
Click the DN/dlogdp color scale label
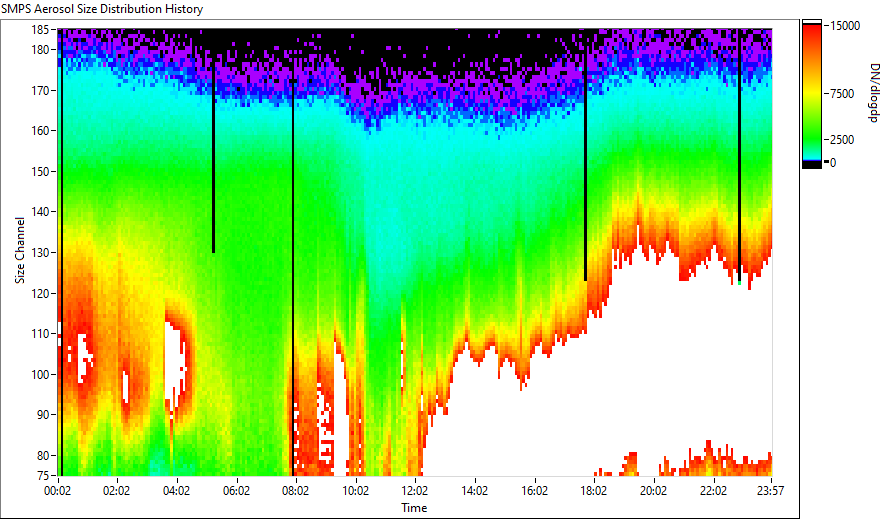pyautogui.click(x=873, y=93)
